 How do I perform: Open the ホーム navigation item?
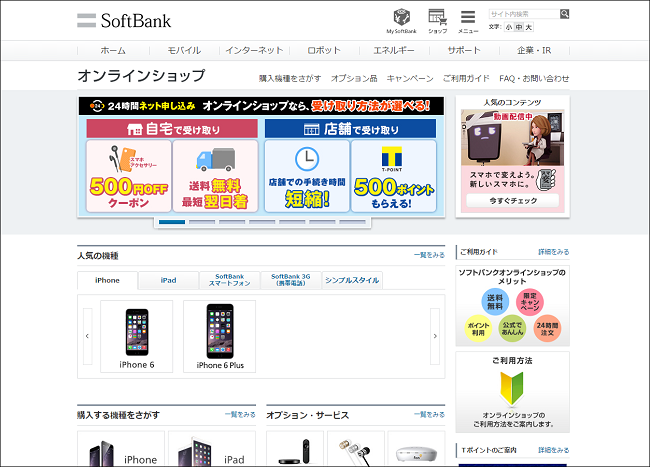click(113, 51)
